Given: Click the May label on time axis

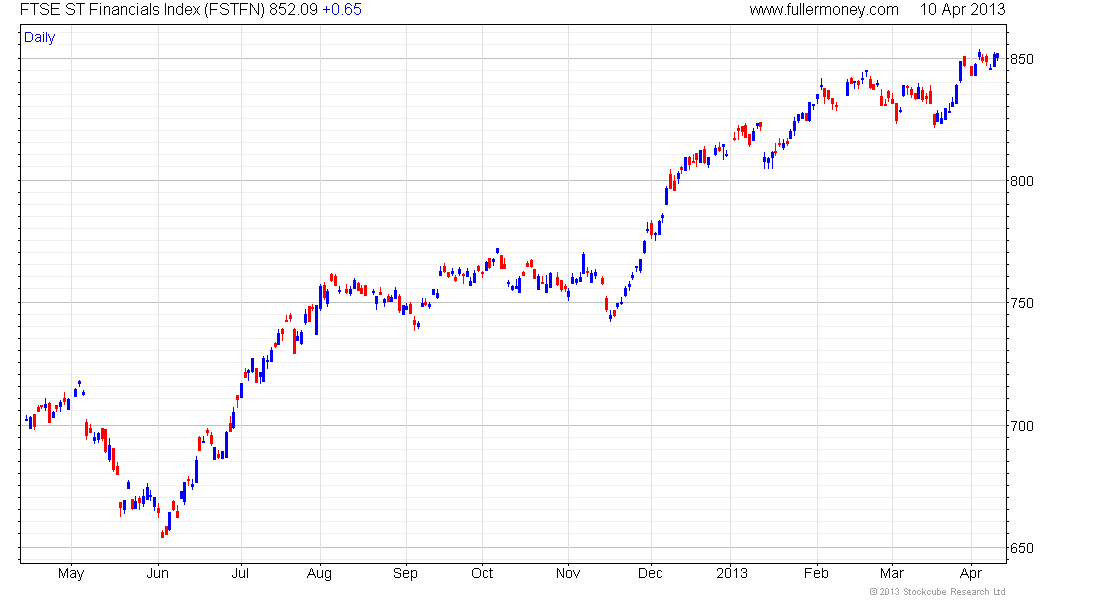Looking at the screenshot, I should click(71, 574).
